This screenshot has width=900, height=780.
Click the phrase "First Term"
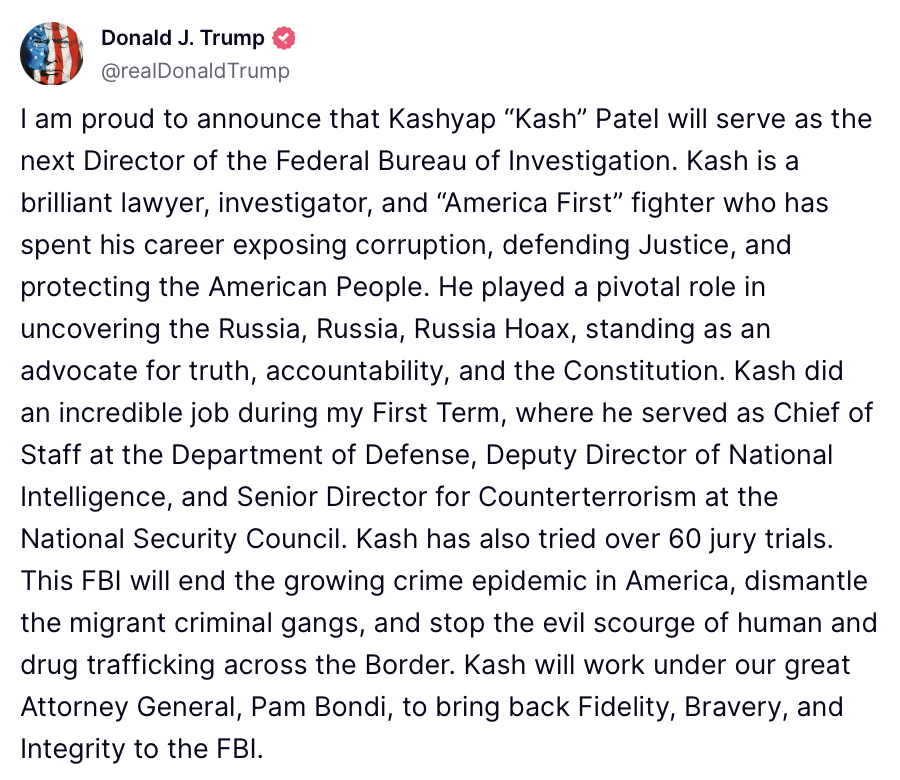coord(436,413)
